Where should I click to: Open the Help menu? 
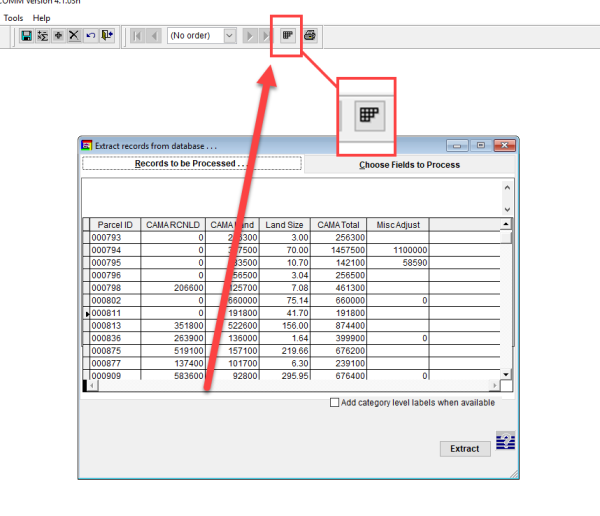tap(41, 18)
